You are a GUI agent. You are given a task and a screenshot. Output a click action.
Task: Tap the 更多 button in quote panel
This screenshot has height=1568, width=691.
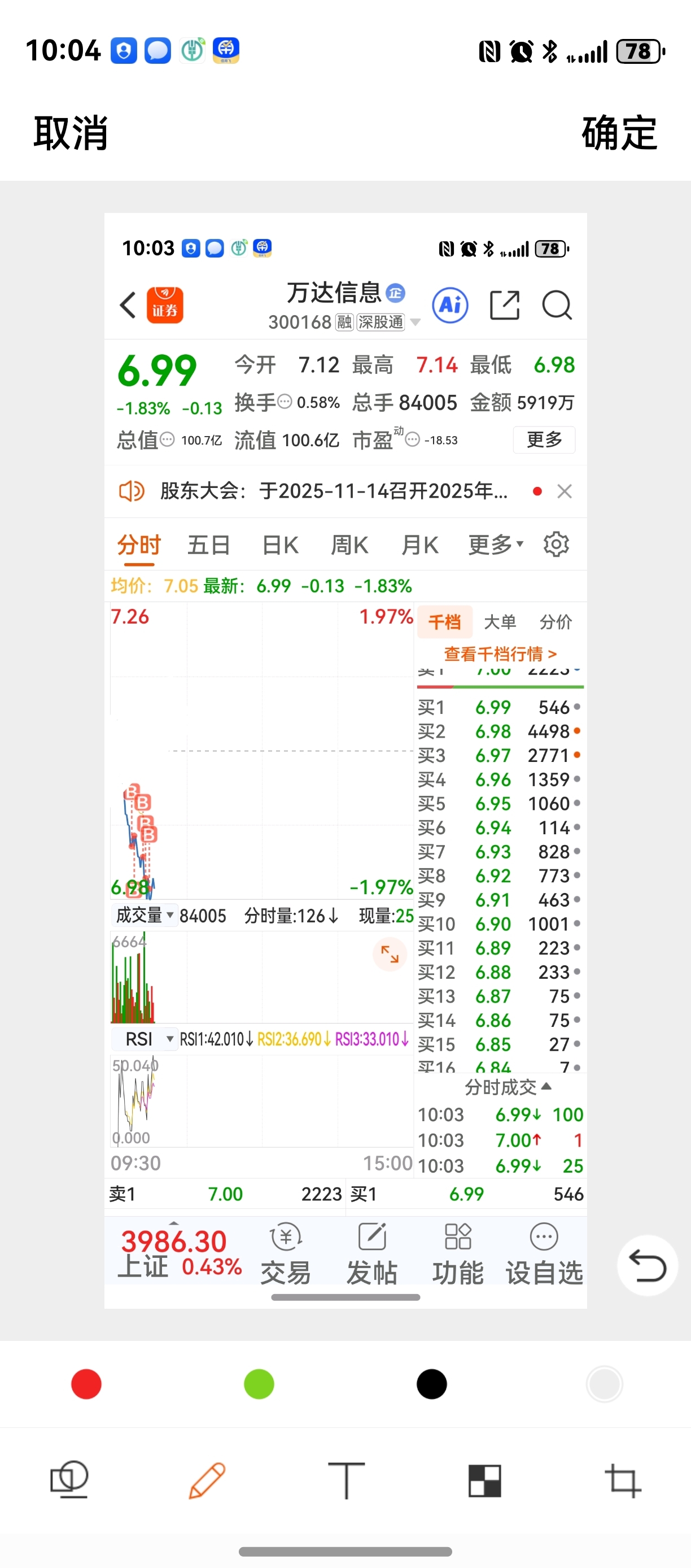544,439
